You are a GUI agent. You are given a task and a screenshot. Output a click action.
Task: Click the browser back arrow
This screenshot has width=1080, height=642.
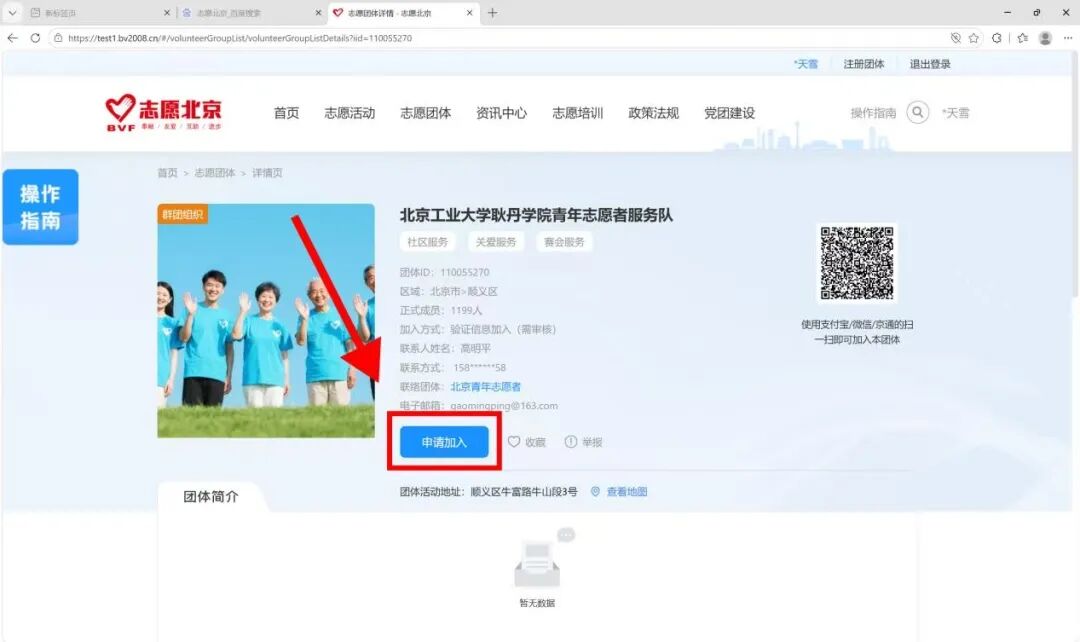tap(12, 38)
